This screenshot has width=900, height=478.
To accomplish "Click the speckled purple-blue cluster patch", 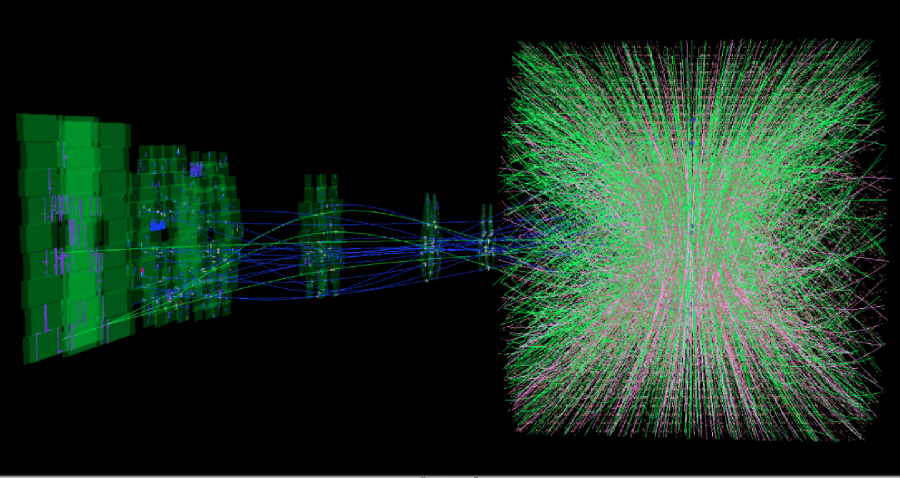I will tap(196, 169).
